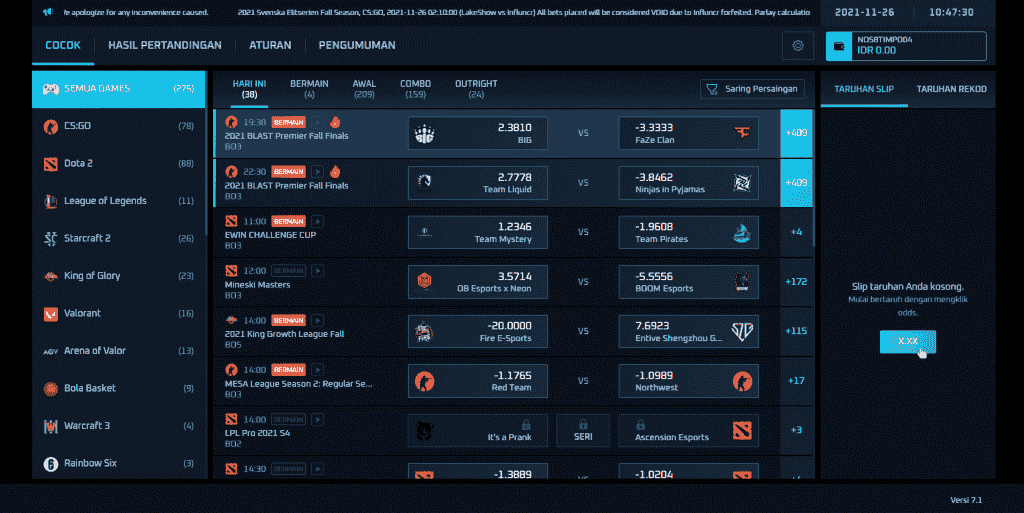
Task: Bet on Fire E-Sports at -20.0000
Action: [x=477, y=331]
